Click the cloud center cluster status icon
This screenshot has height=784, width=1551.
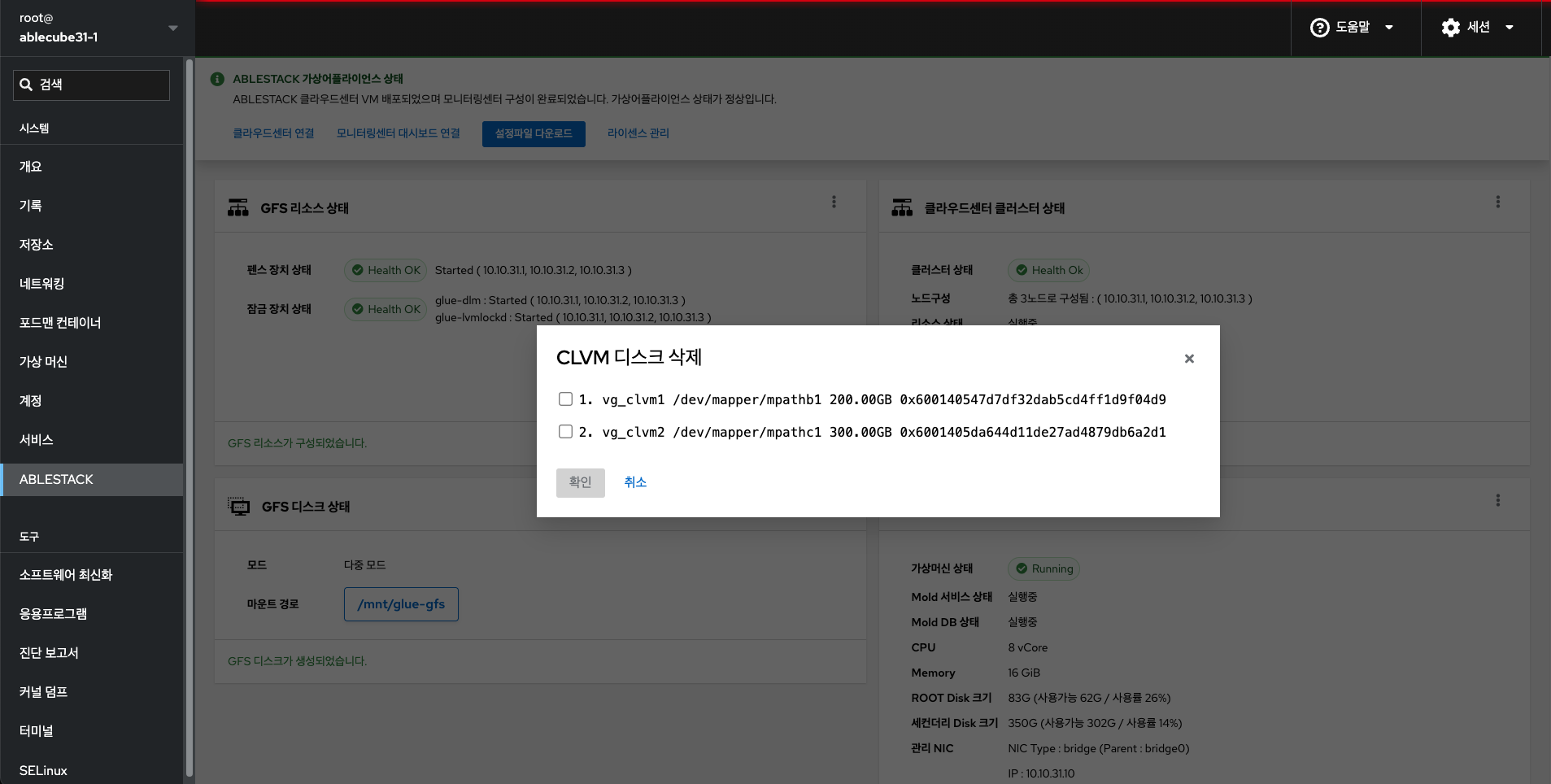(x=902, y=208)
